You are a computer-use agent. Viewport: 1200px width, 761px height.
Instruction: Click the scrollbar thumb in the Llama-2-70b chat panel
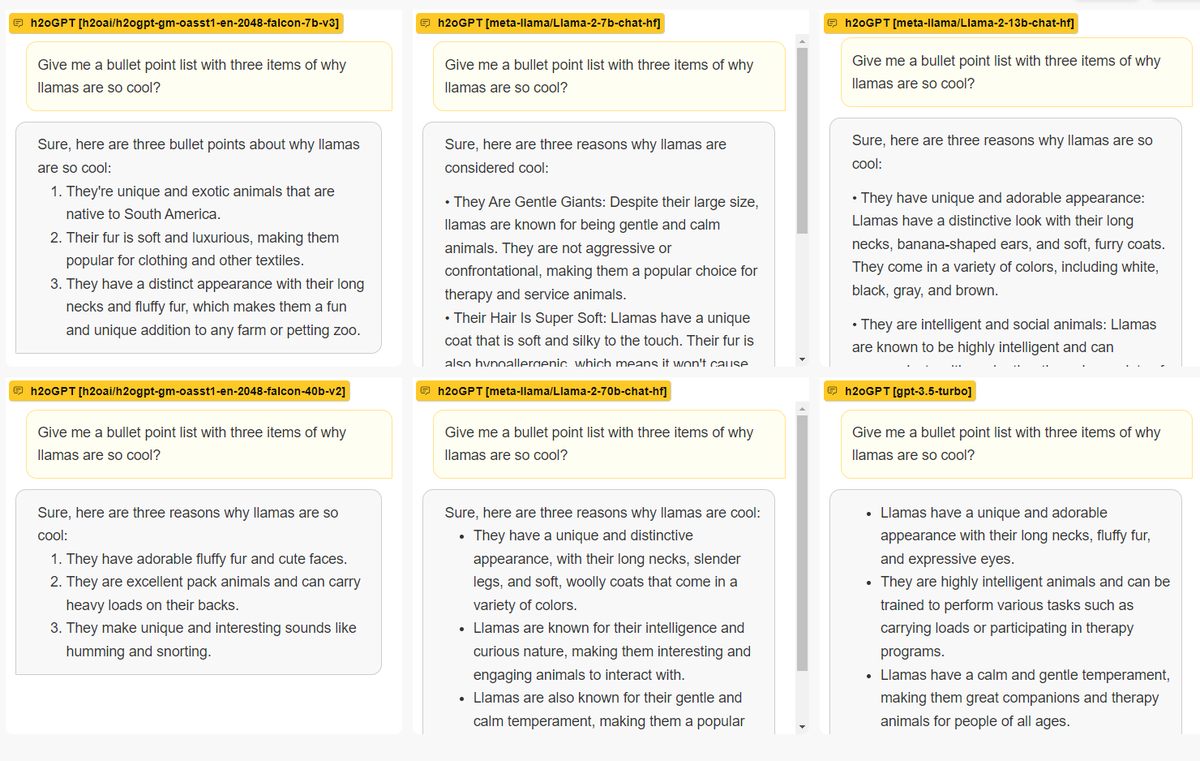pos(801,543)
